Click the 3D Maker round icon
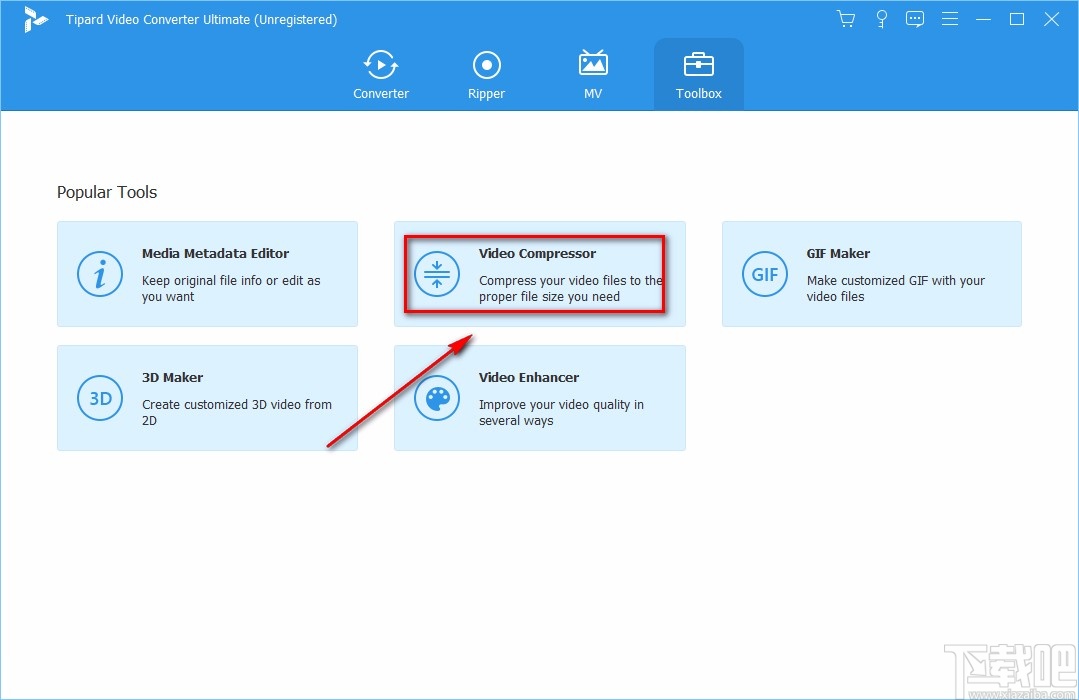Image resolution: width=1079 pixels, height=700 pixels. [100, 398]
